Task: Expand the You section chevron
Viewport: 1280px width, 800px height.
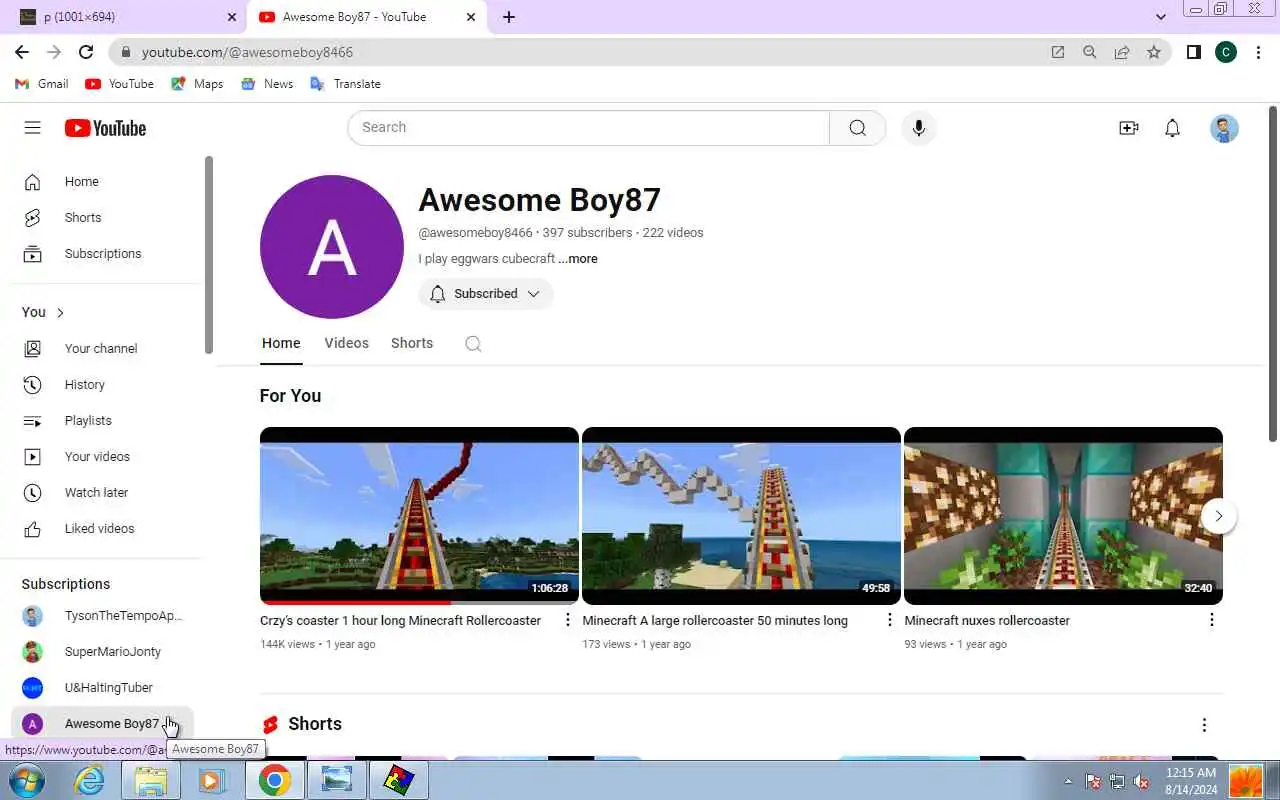Action: pos(60,313)
